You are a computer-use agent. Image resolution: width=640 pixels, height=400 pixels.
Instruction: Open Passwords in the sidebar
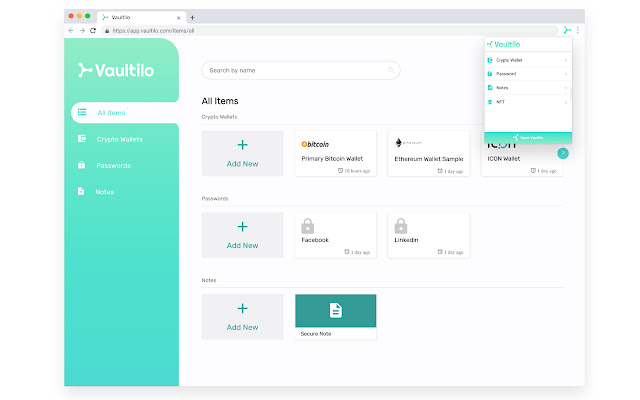pyautogui.click(x=113, y=165)
